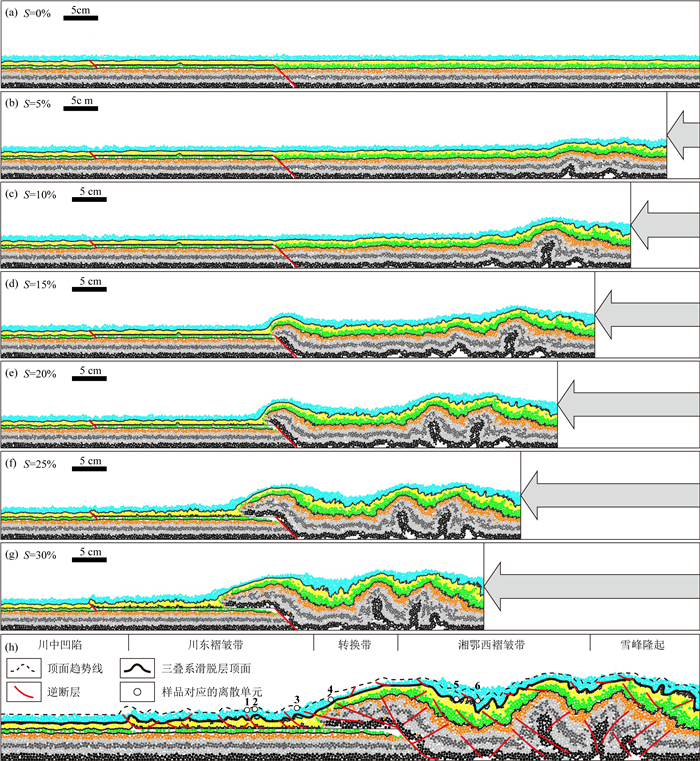Select the 湘鄂西褶皱带 zone header

(x=492, y=644)
